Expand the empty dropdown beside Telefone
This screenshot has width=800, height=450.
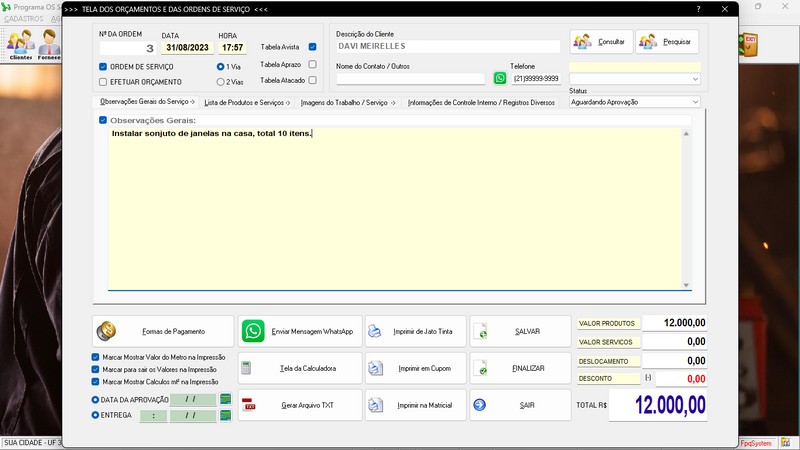coord(695,79)
